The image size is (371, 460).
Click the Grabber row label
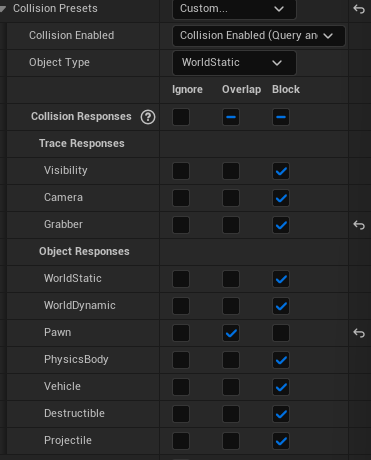(63, 224)
